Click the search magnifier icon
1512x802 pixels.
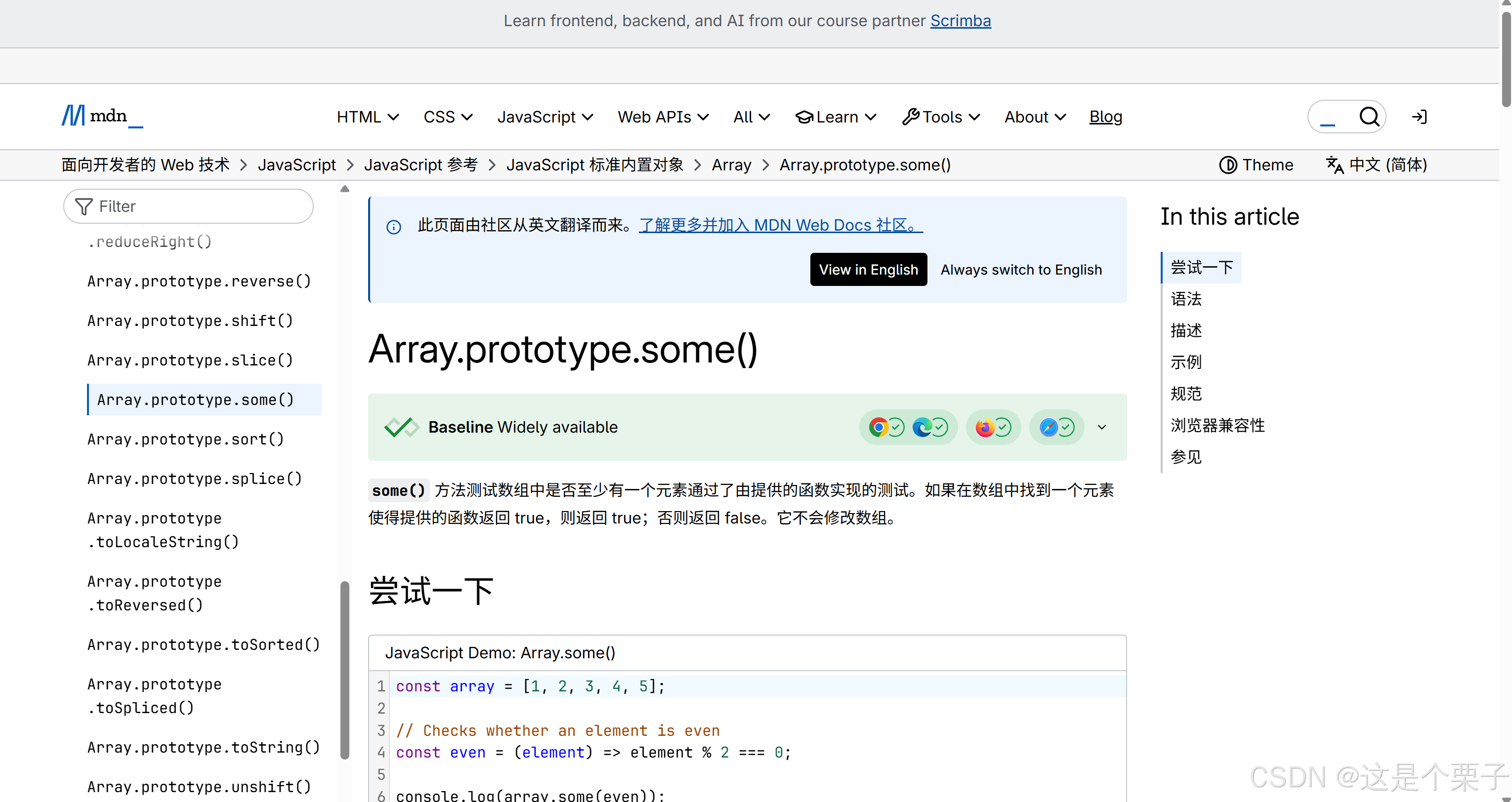click(1369, 117)
